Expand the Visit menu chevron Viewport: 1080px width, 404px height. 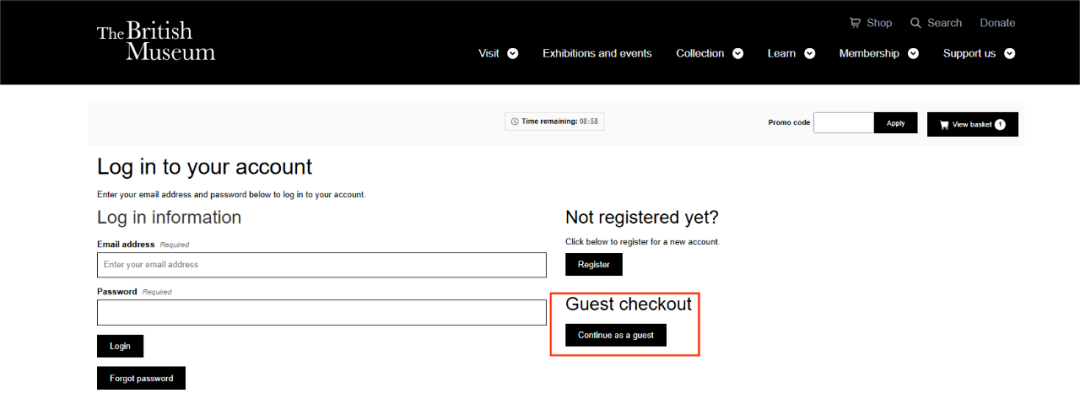pos(513,54)
